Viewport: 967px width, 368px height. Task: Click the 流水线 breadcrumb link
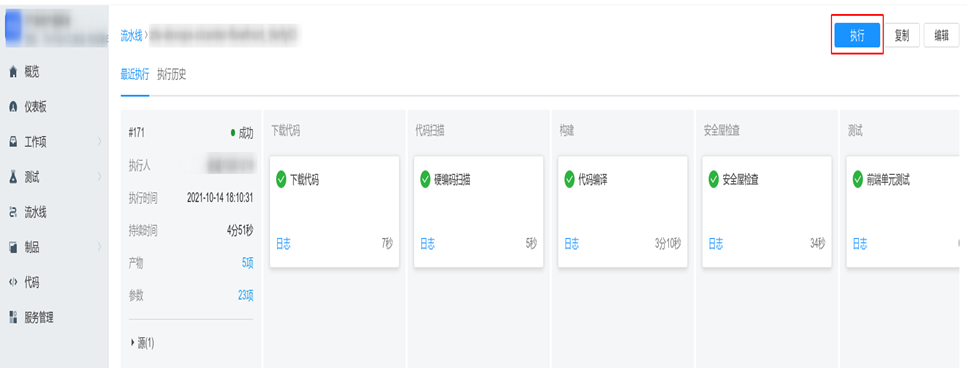131,36
